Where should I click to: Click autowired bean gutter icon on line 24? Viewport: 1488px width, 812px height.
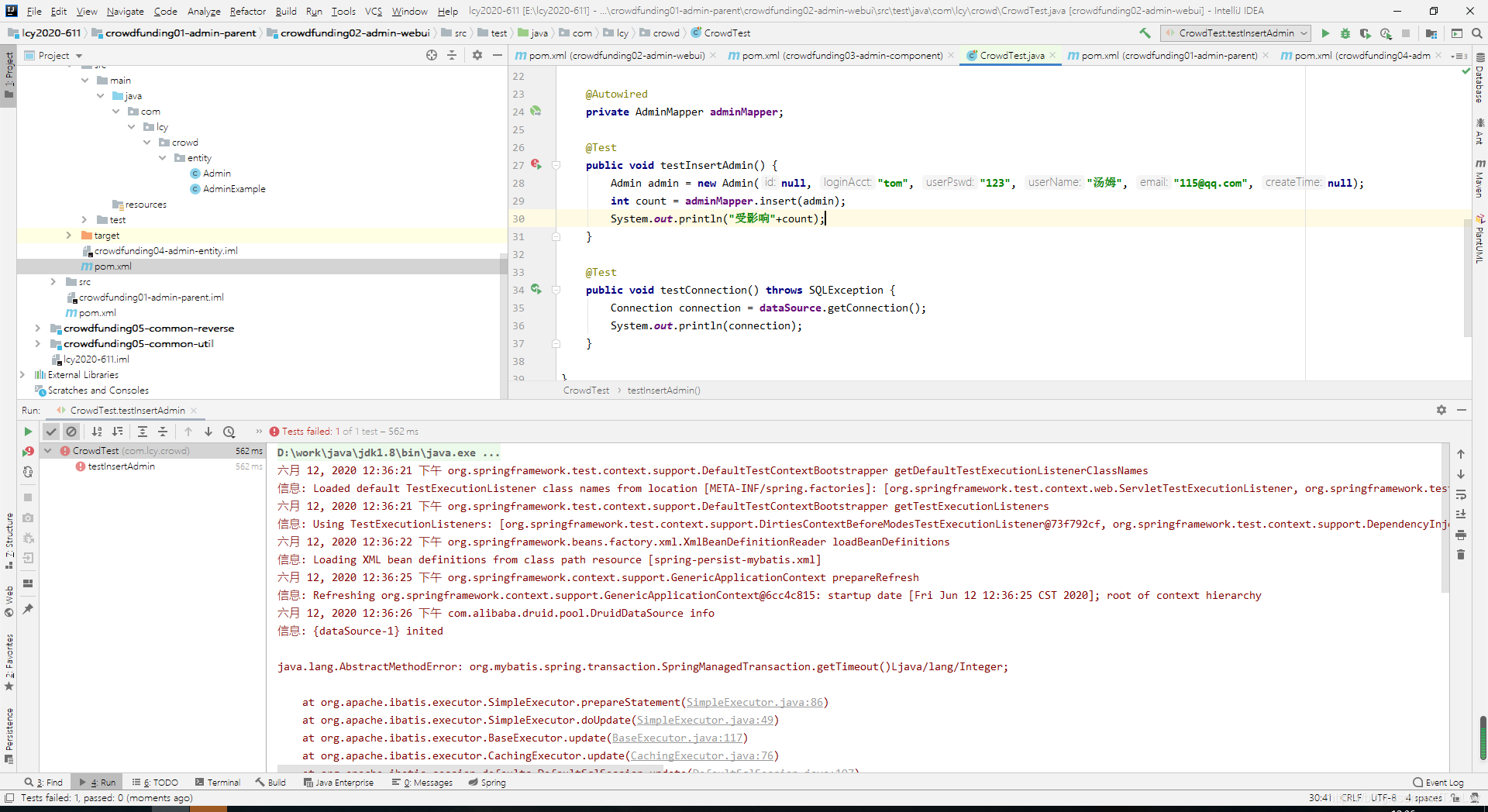coord(536,111)
